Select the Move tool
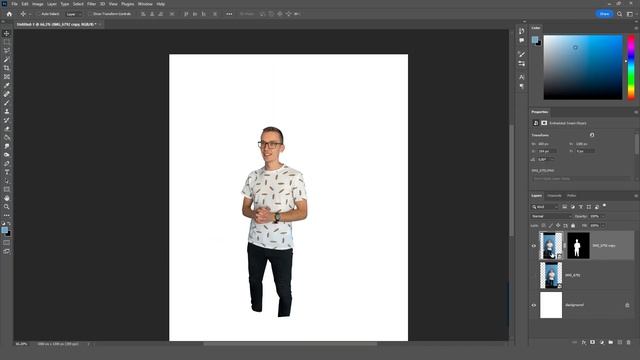Image resolution: width=640 pixels, height=360 pixels. [x=7, y=33]
